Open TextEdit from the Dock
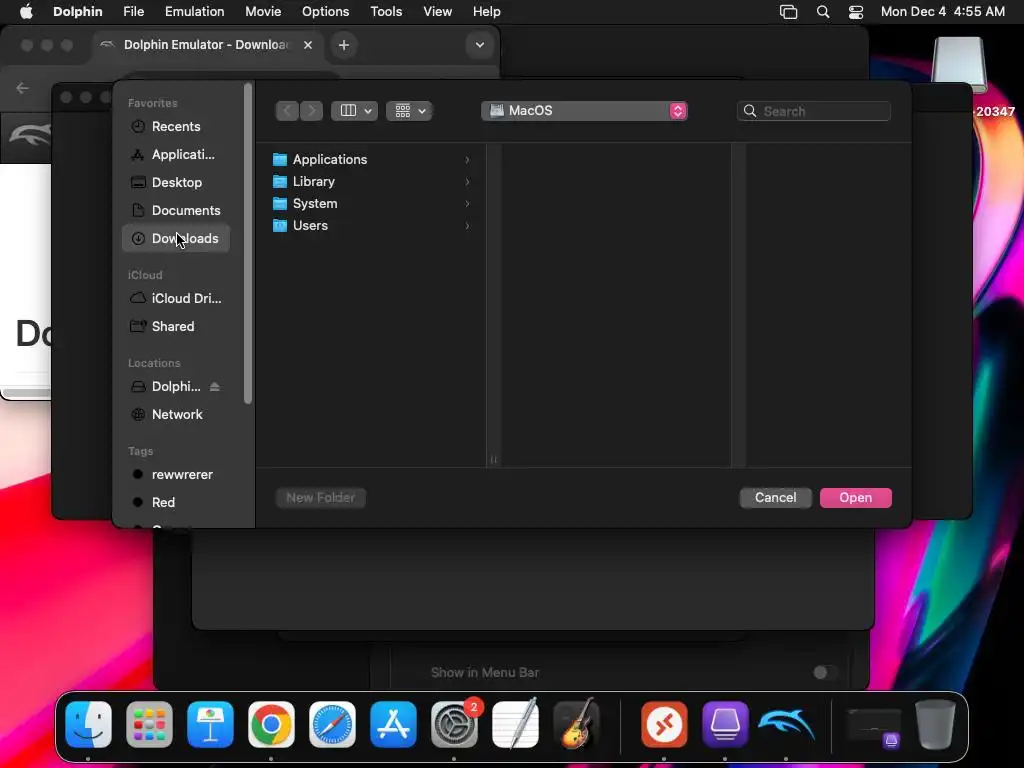The image size is (1024, 768). click(x=515, y=725)
